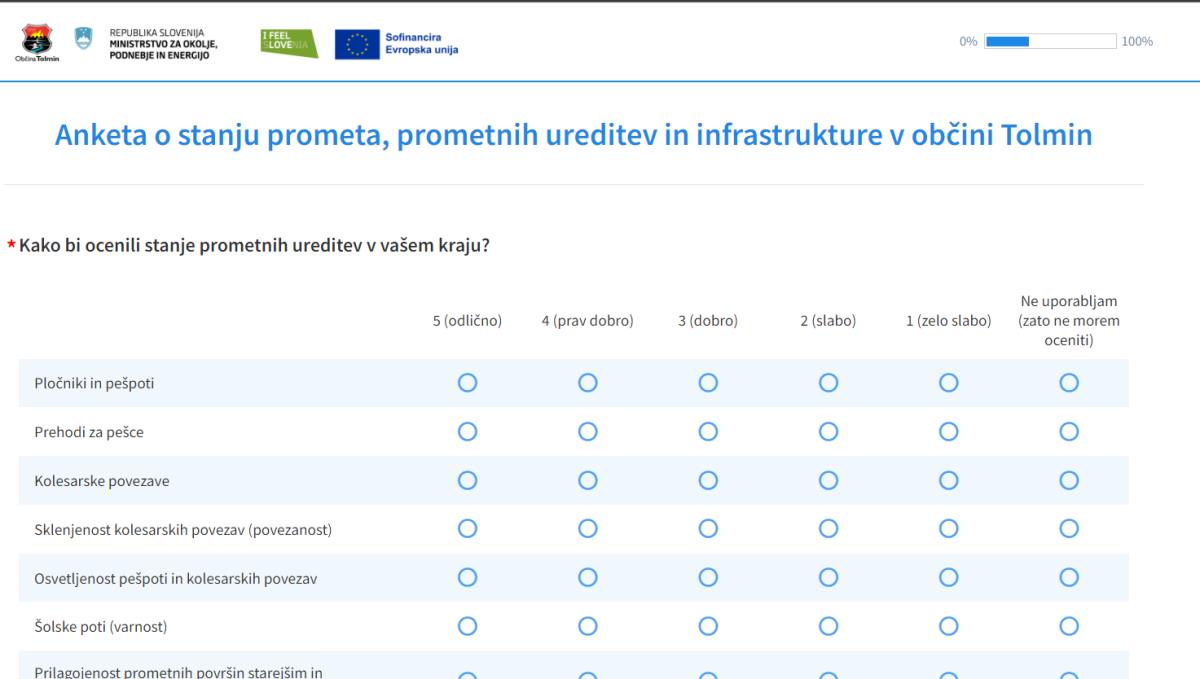Click the 'Sklenjenost kolesarskih povezav (povezanost)' label
This screenshot has width=1200, height=679.
click(183, 529)
